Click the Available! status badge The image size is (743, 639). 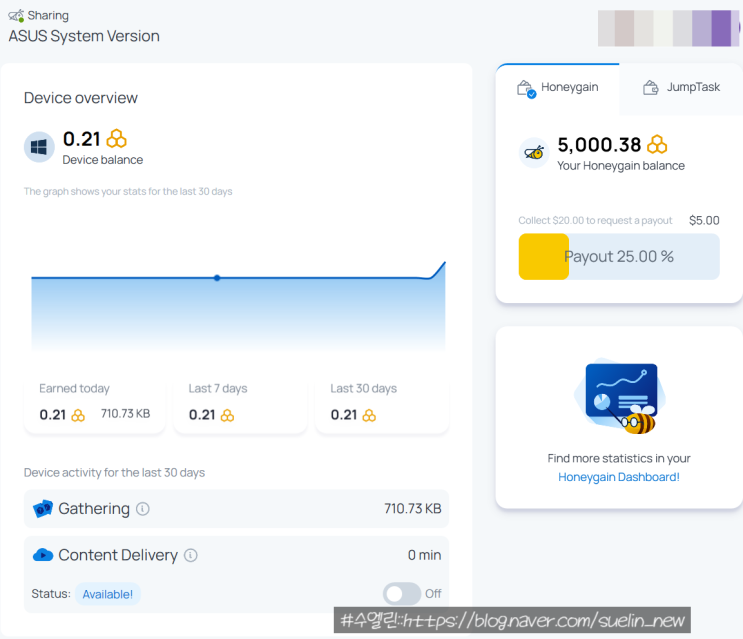(108, 594)
